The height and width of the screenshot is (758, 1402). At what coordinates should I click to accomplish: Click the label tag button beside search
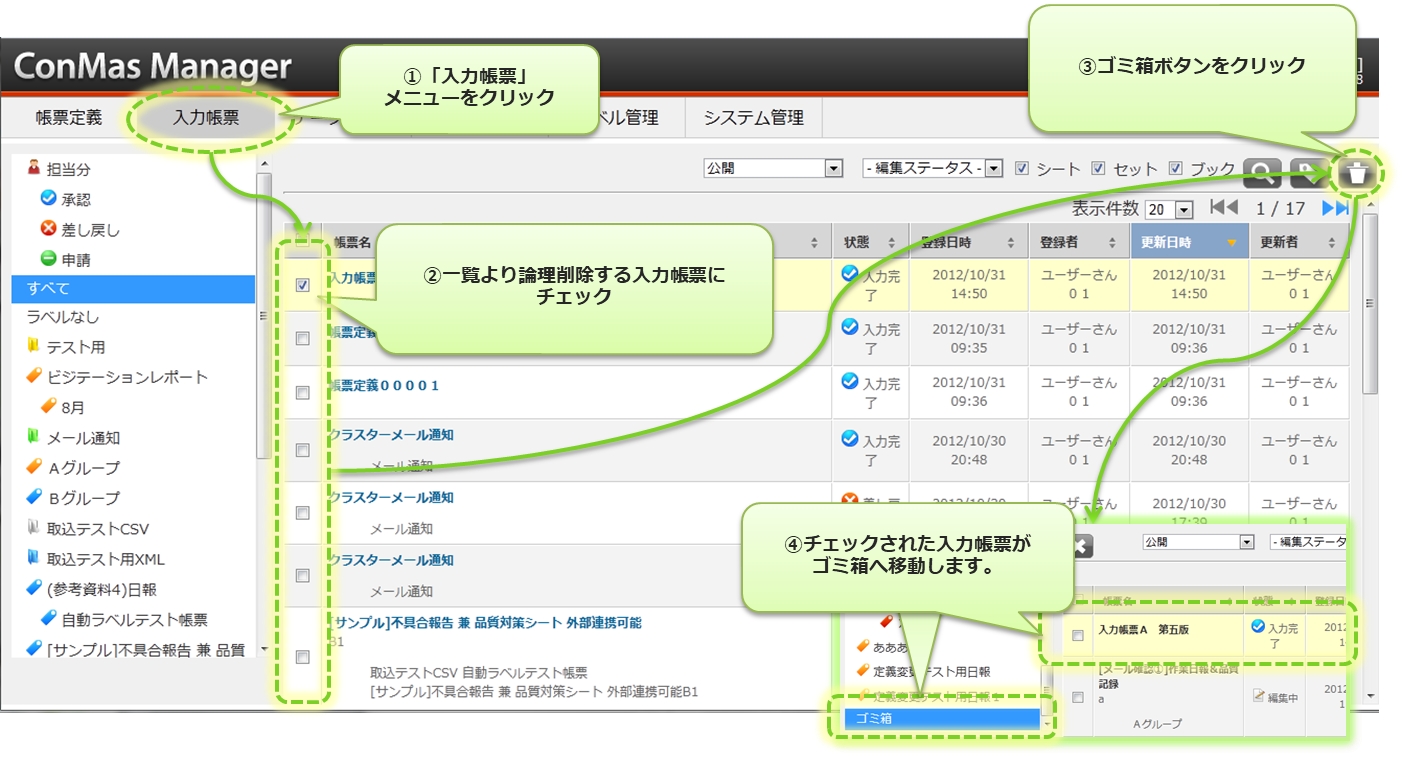[x=1308, y=173]
